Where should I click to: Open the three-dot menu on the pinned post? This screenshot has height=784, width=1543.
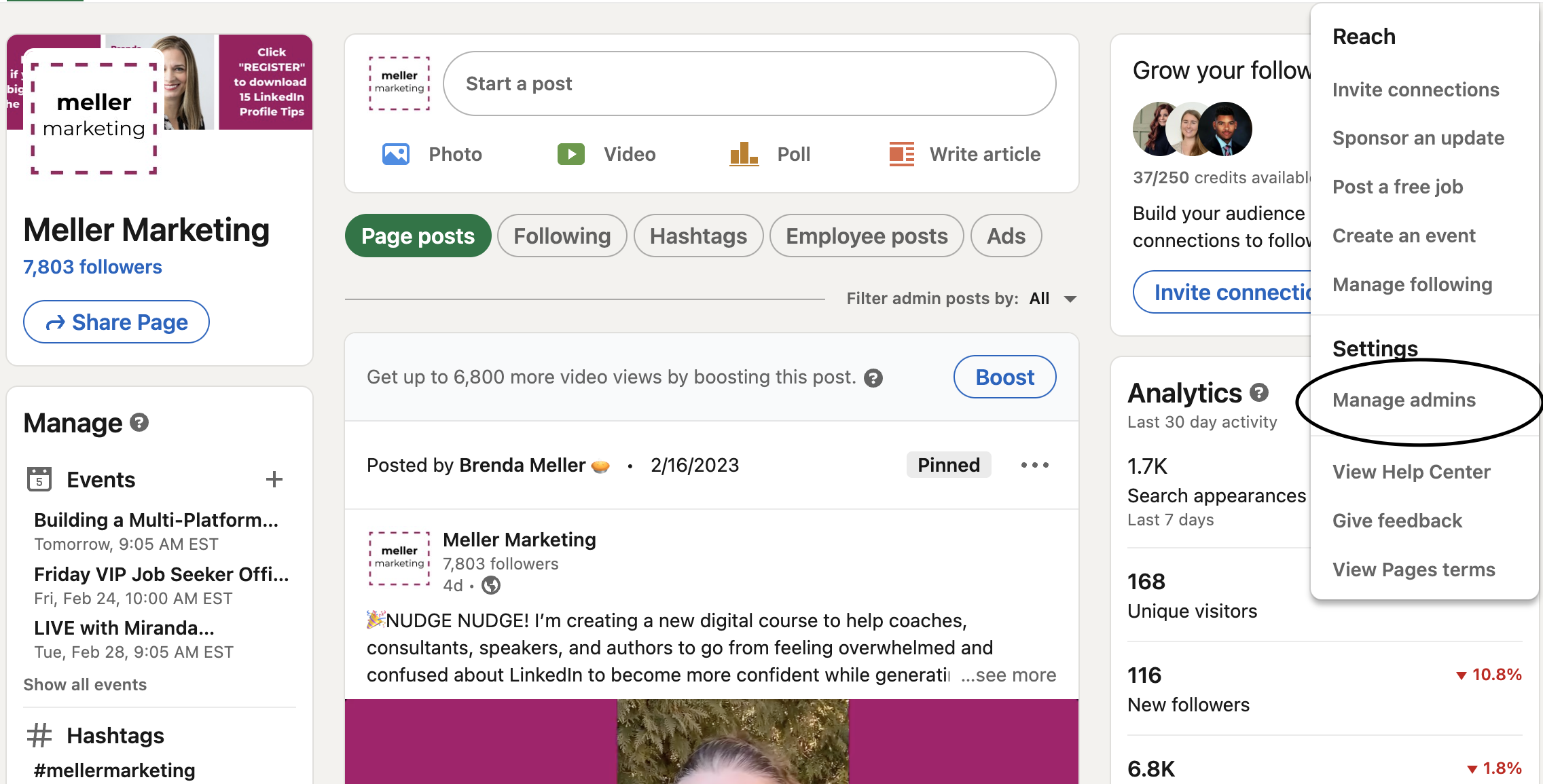pos(1034,466)
